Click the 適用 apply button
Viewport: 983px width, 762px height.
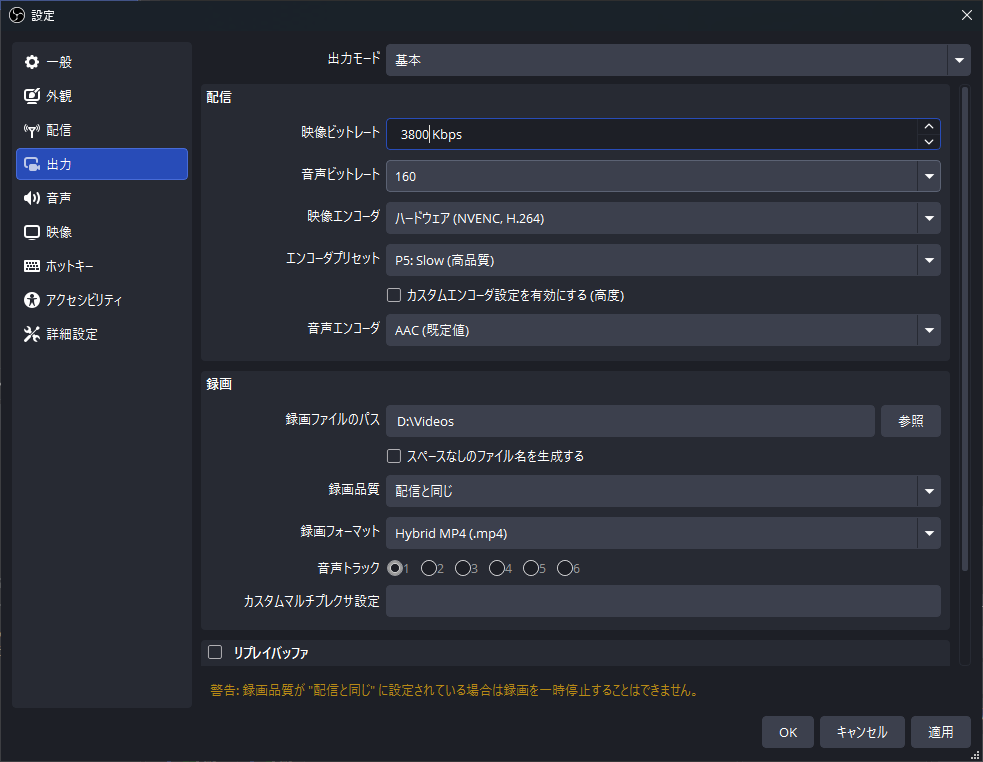pos(940,732)
